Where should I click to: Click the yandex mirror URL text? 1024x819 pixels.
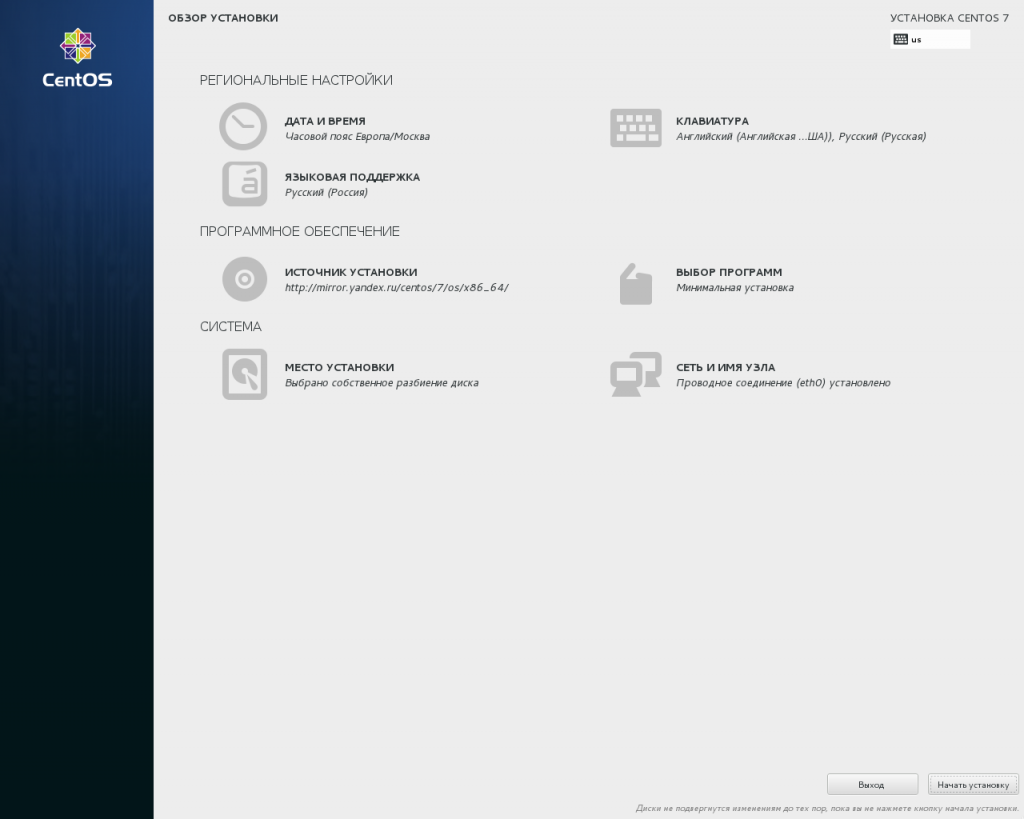tap(397, 288)
